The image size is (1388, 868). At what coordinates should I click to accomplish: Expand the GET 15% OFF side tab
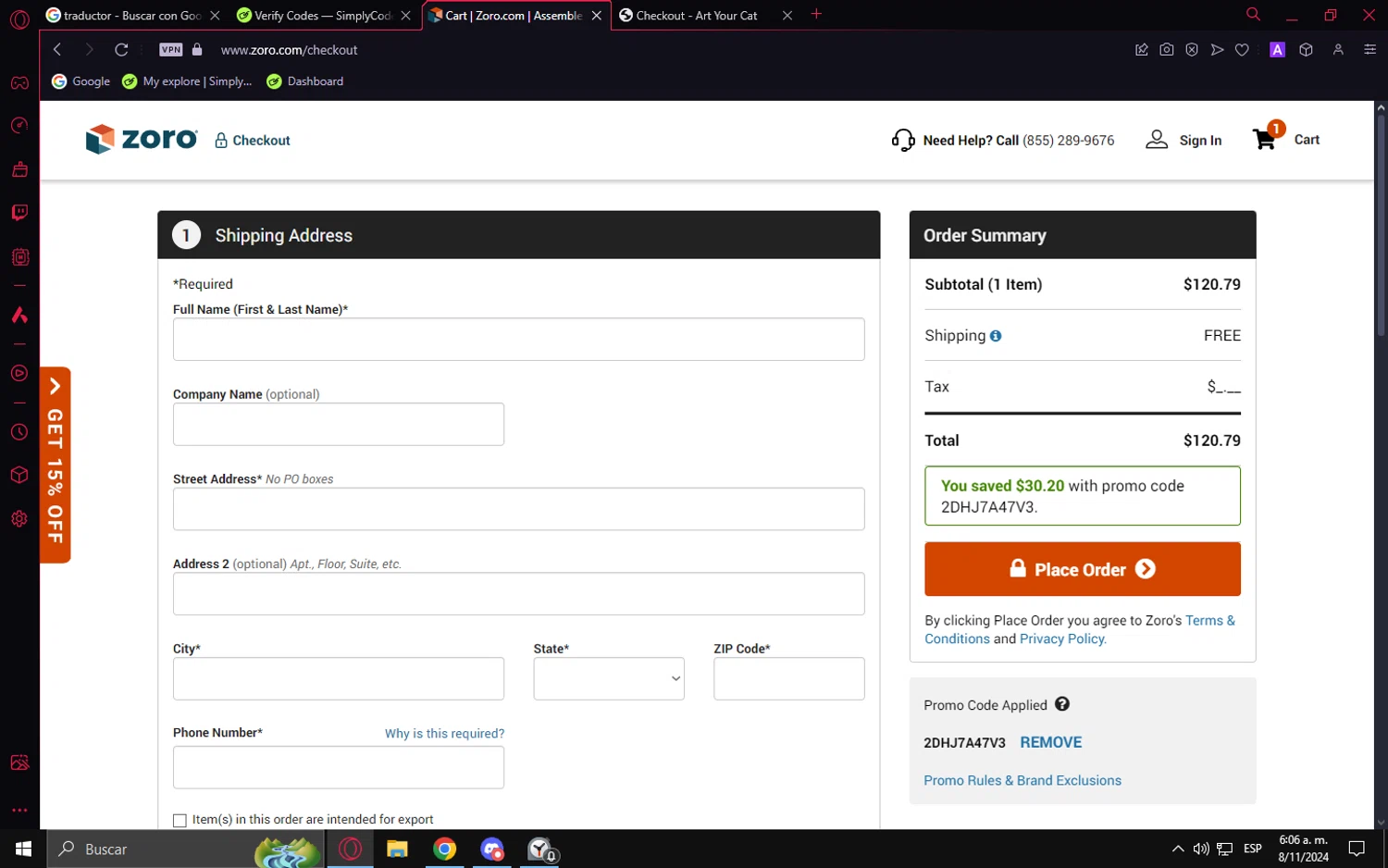point(56,465)
